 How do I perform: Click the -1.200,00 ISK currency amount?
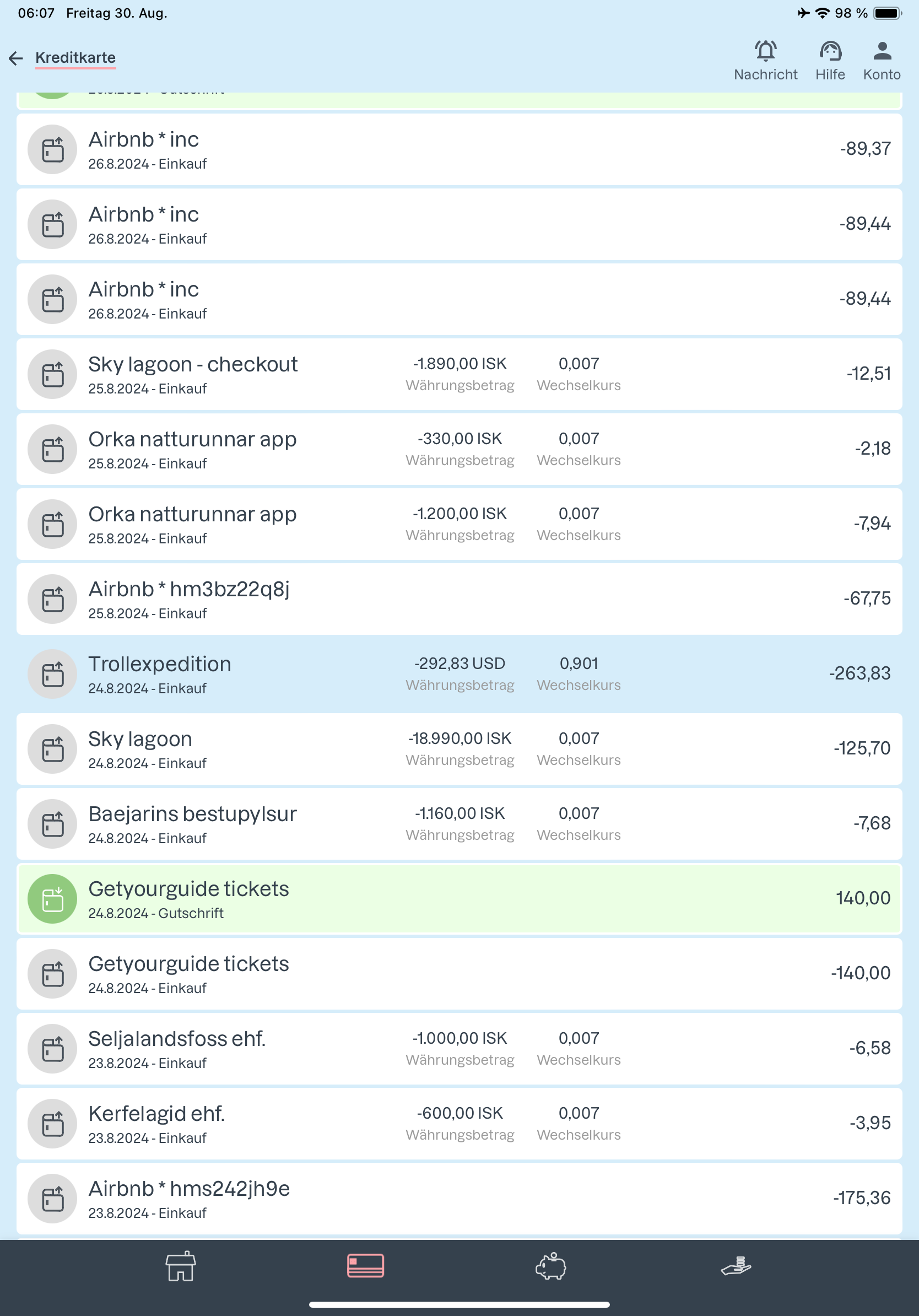coord(459,514)
